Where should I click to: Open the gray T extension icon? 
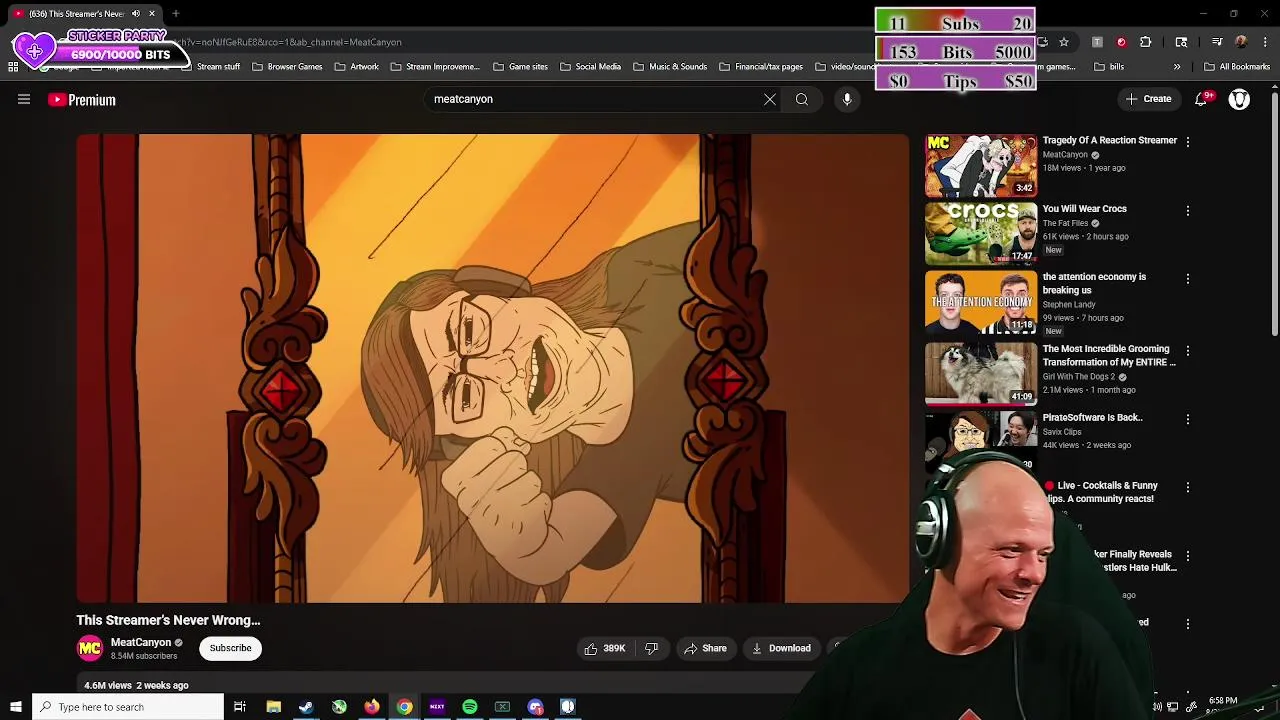click(x=1097, y=42)
